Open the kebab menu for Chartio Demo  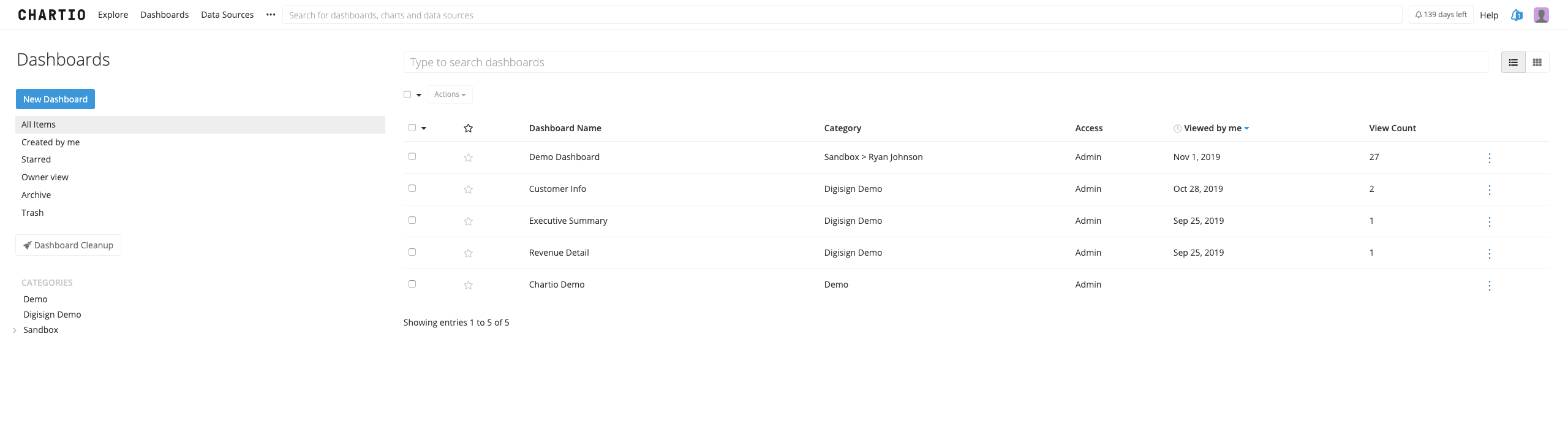tap(1490, 286)
